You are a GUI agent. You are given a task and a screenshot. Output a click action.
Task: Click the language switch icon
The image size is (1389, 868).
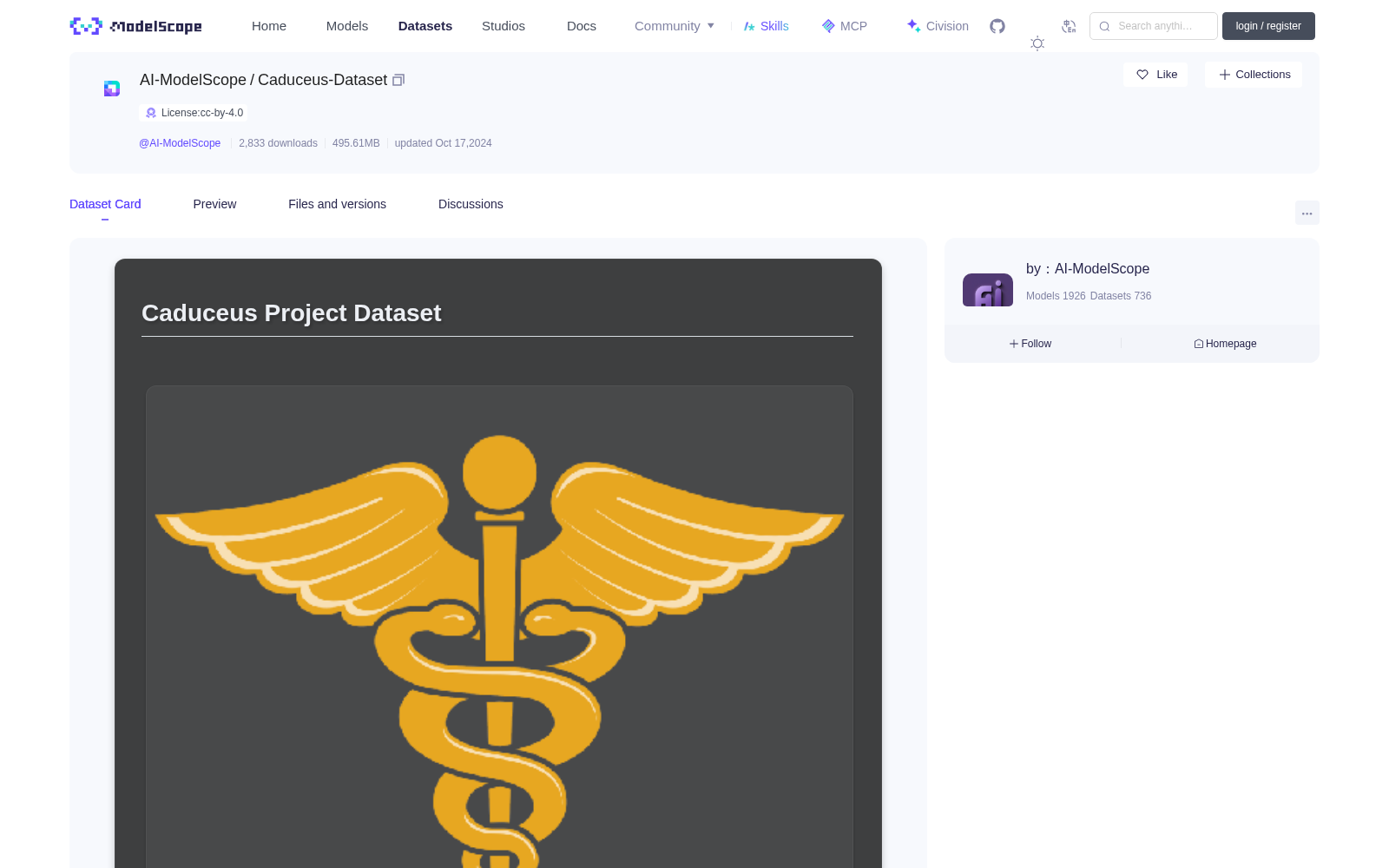(1069, 26)
